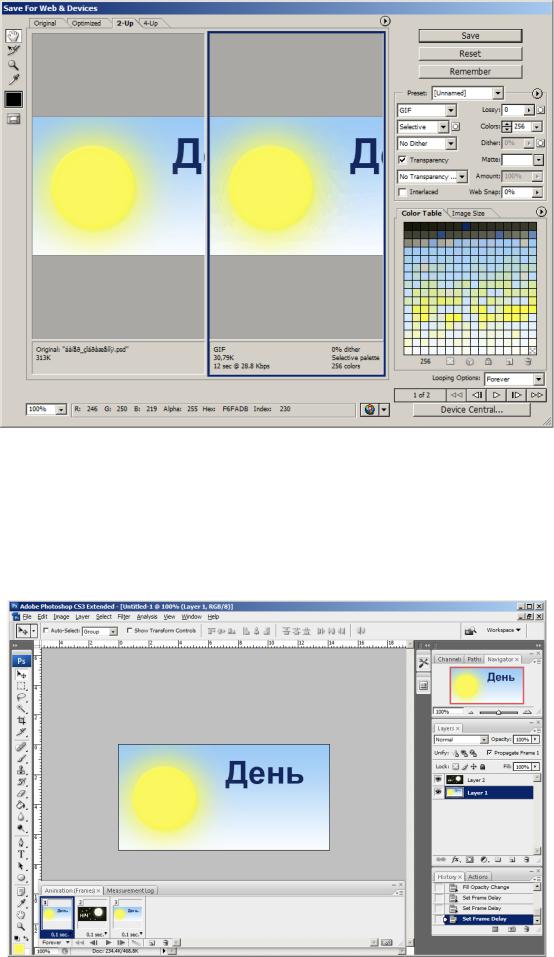Open the Looping Options Forever dropdown
This screenshot has width=554, height=957.
(514, 379)
